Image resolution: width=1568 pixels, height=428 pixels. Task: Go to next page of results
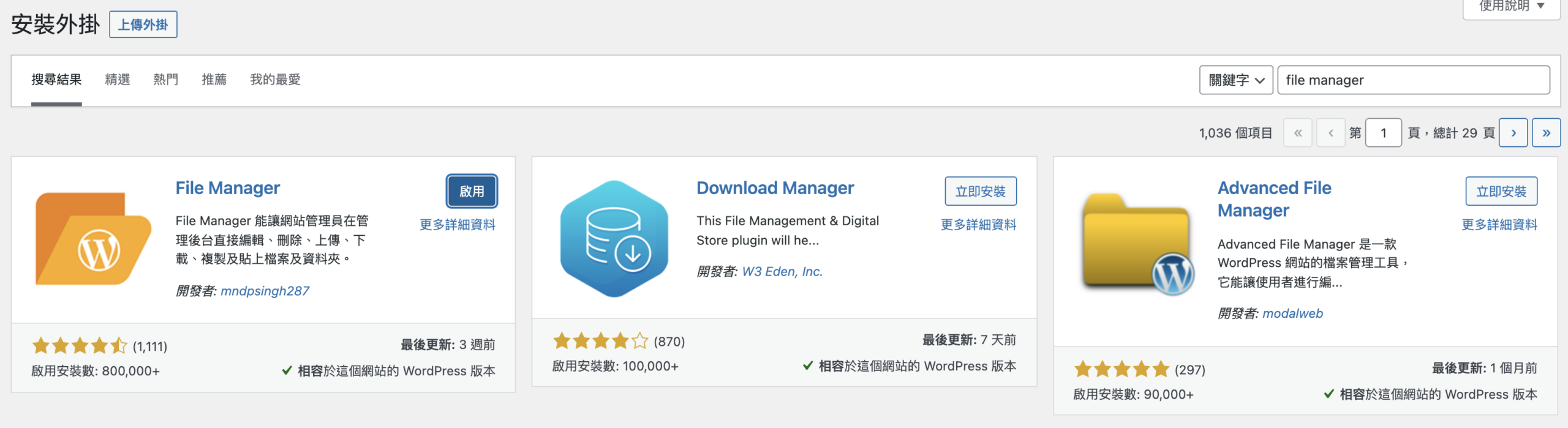coord(1513,133)
